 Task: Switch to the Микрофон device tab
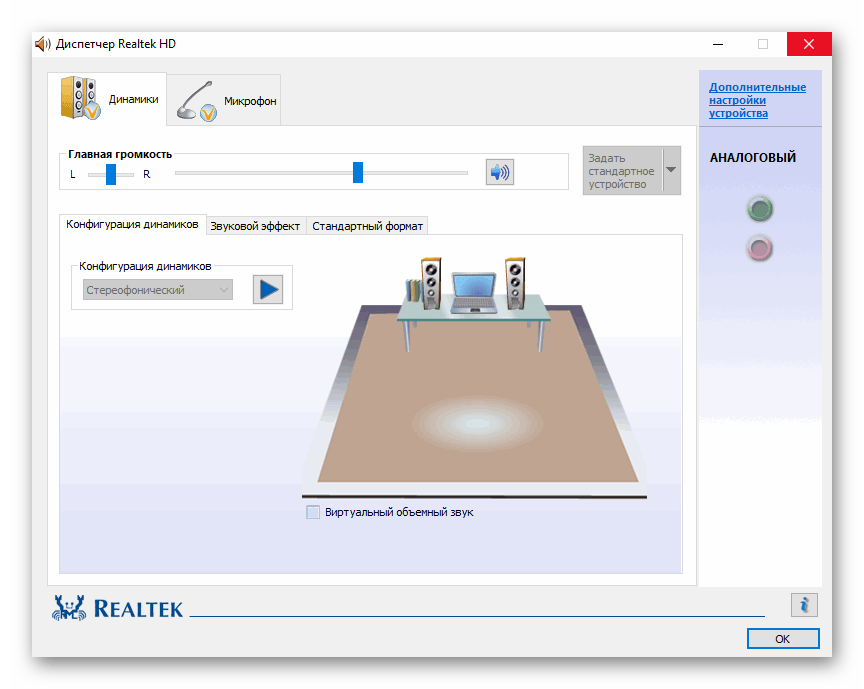(x=224, y=101)
